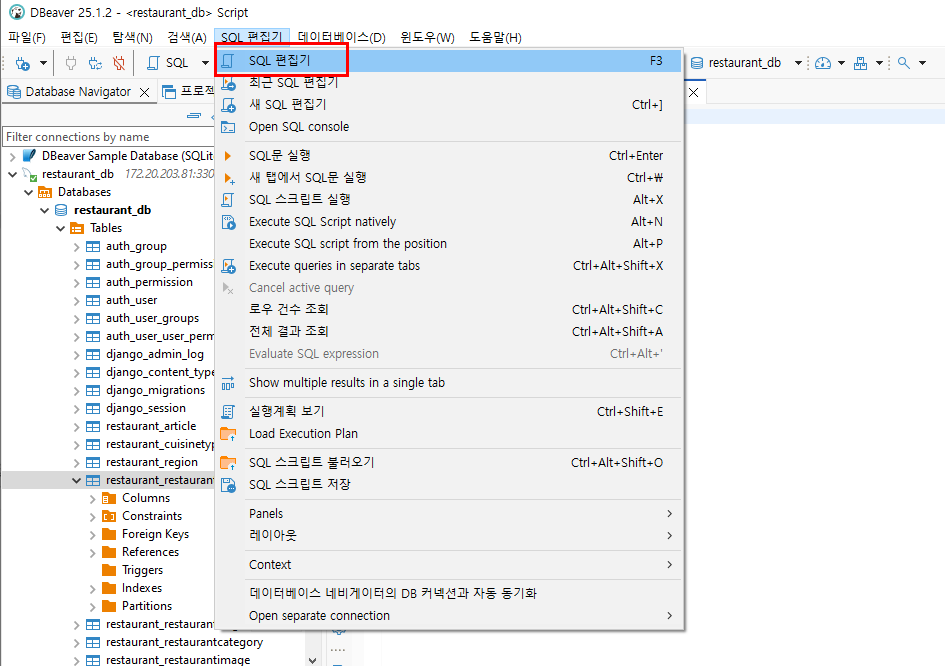Click the Filter connections by name field

click(x=108, y=137)
